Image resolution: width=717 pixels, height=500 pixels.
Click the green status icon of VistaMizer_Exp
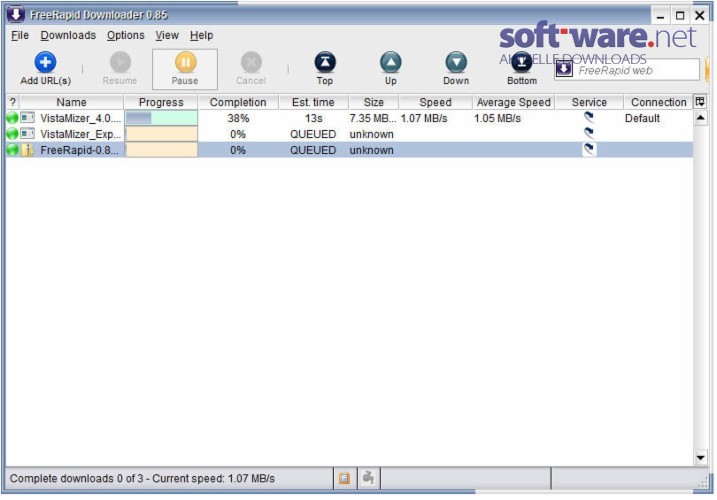[12, 134]
